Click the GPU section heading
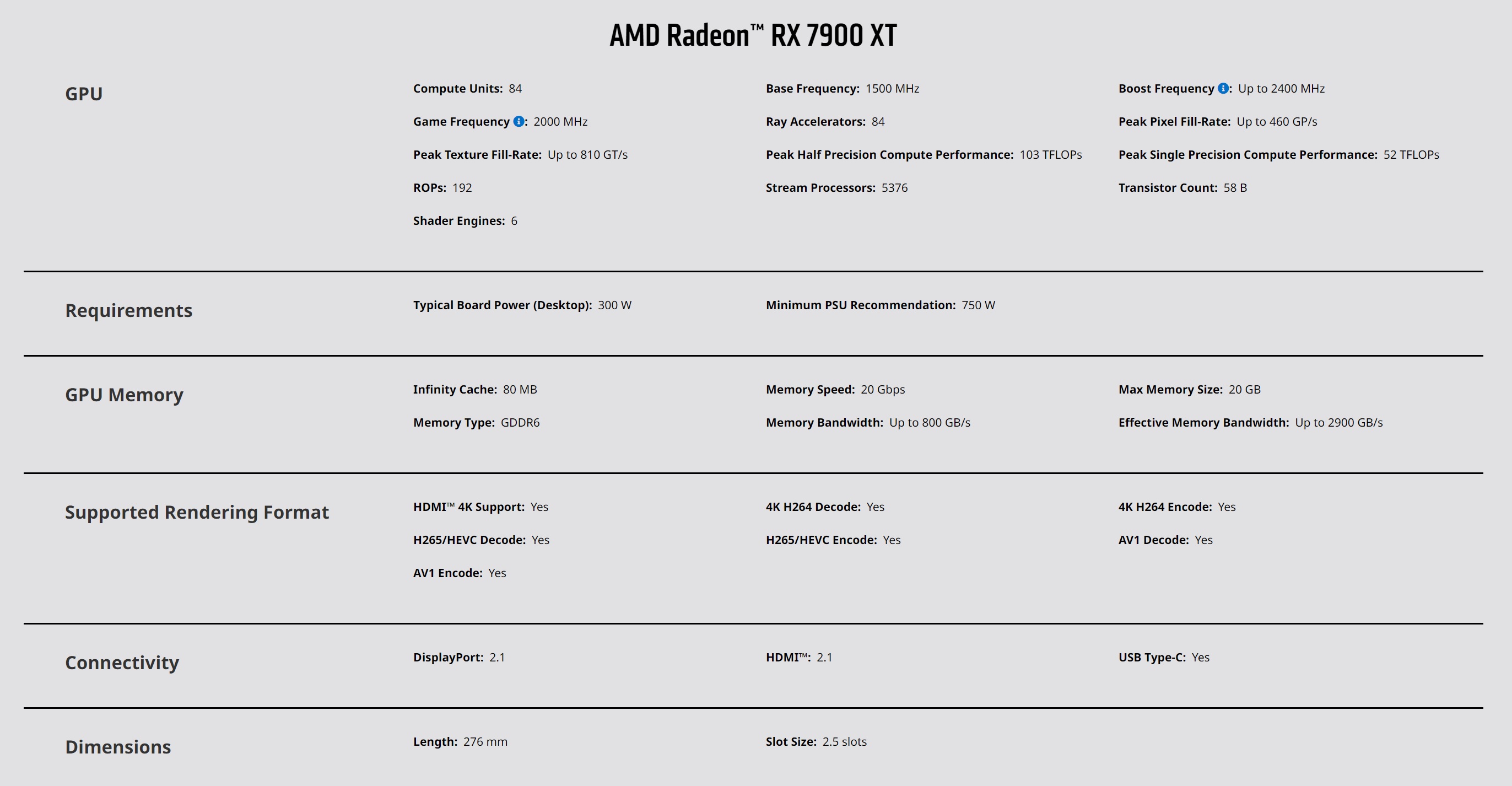This screenshot has height=786, width=1512. tap(84, 94)
